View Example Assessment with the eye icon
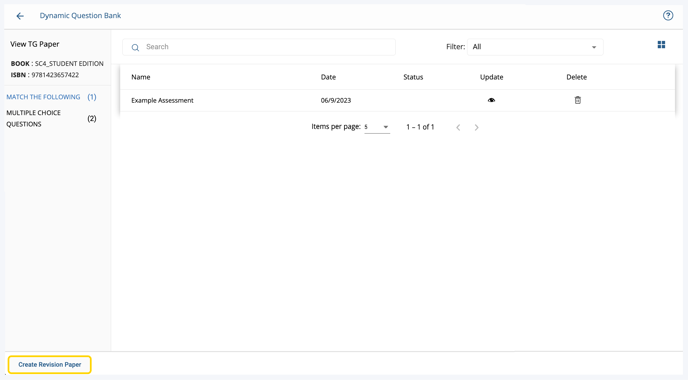 click(x=491, y=100)
